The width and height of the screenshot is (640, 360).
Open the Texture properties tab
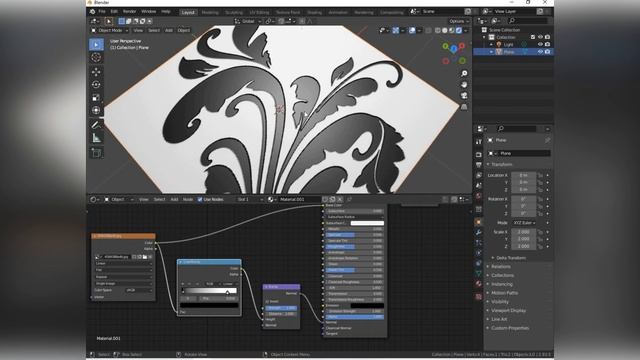coord(479,297)
